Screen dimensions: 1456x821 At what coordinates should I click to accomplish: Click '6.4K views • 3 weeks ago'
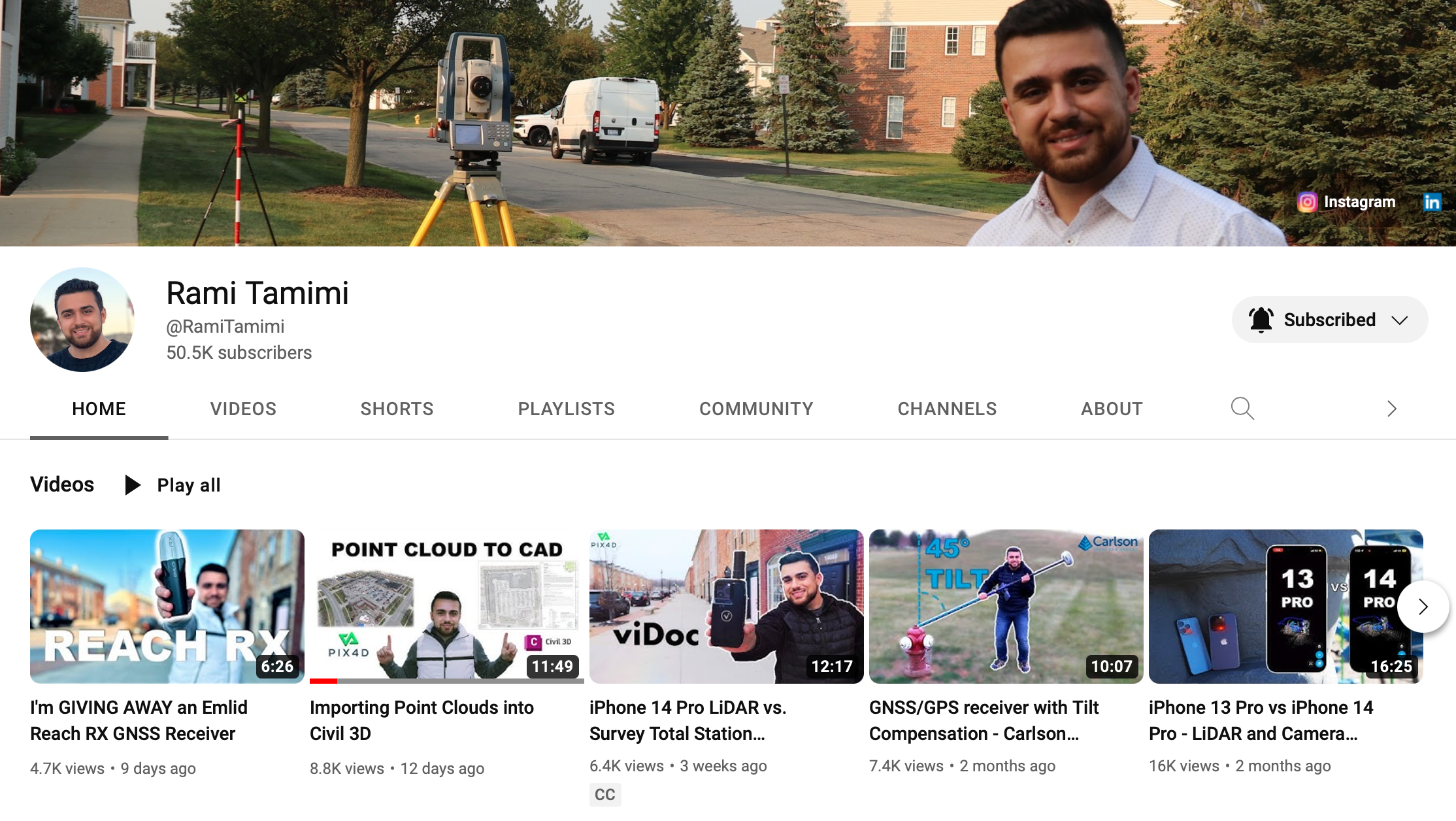pos(678,766)
